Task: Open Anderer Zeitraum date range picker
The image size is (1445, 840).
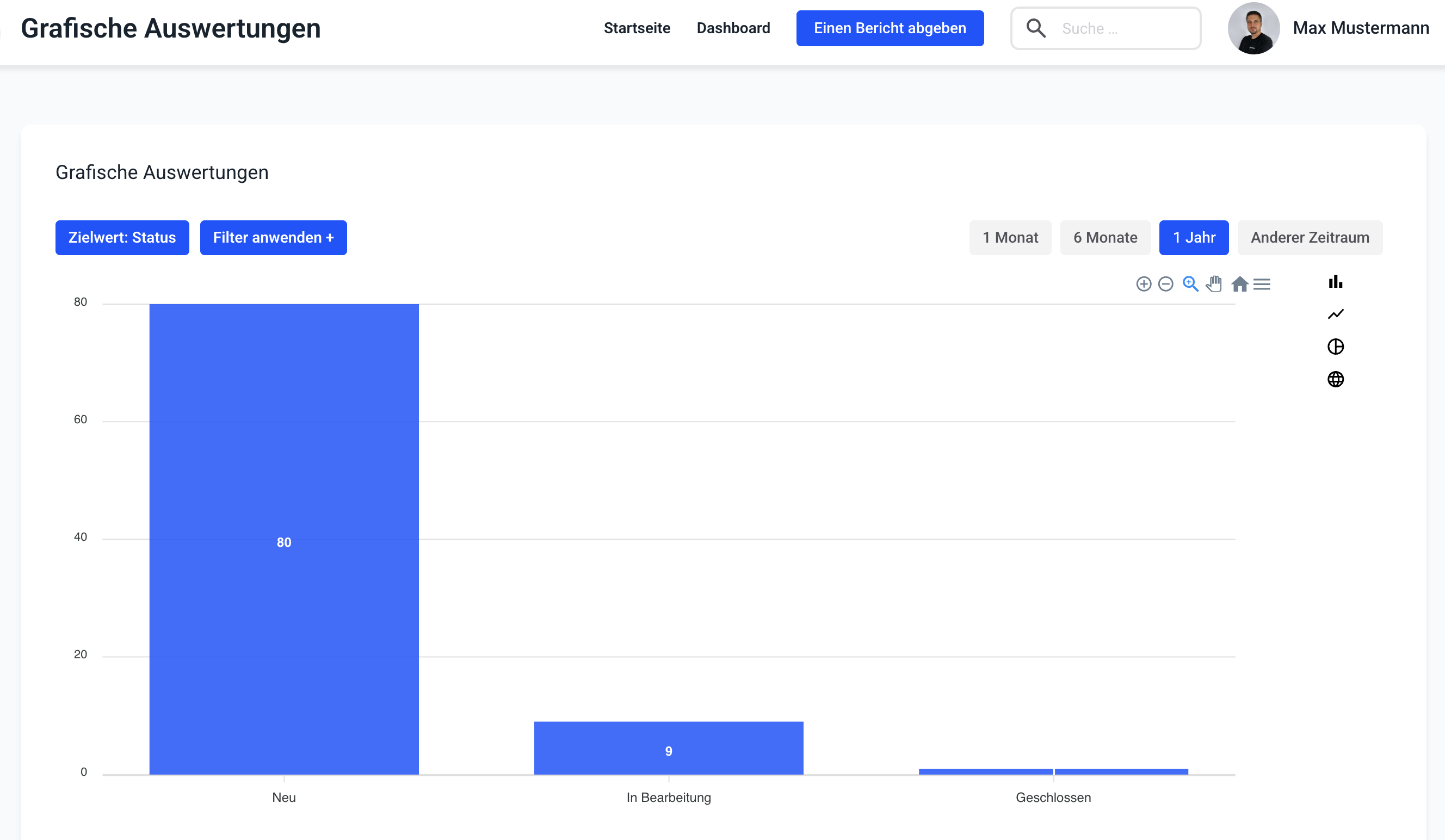Action: [x=1310, y=237]
